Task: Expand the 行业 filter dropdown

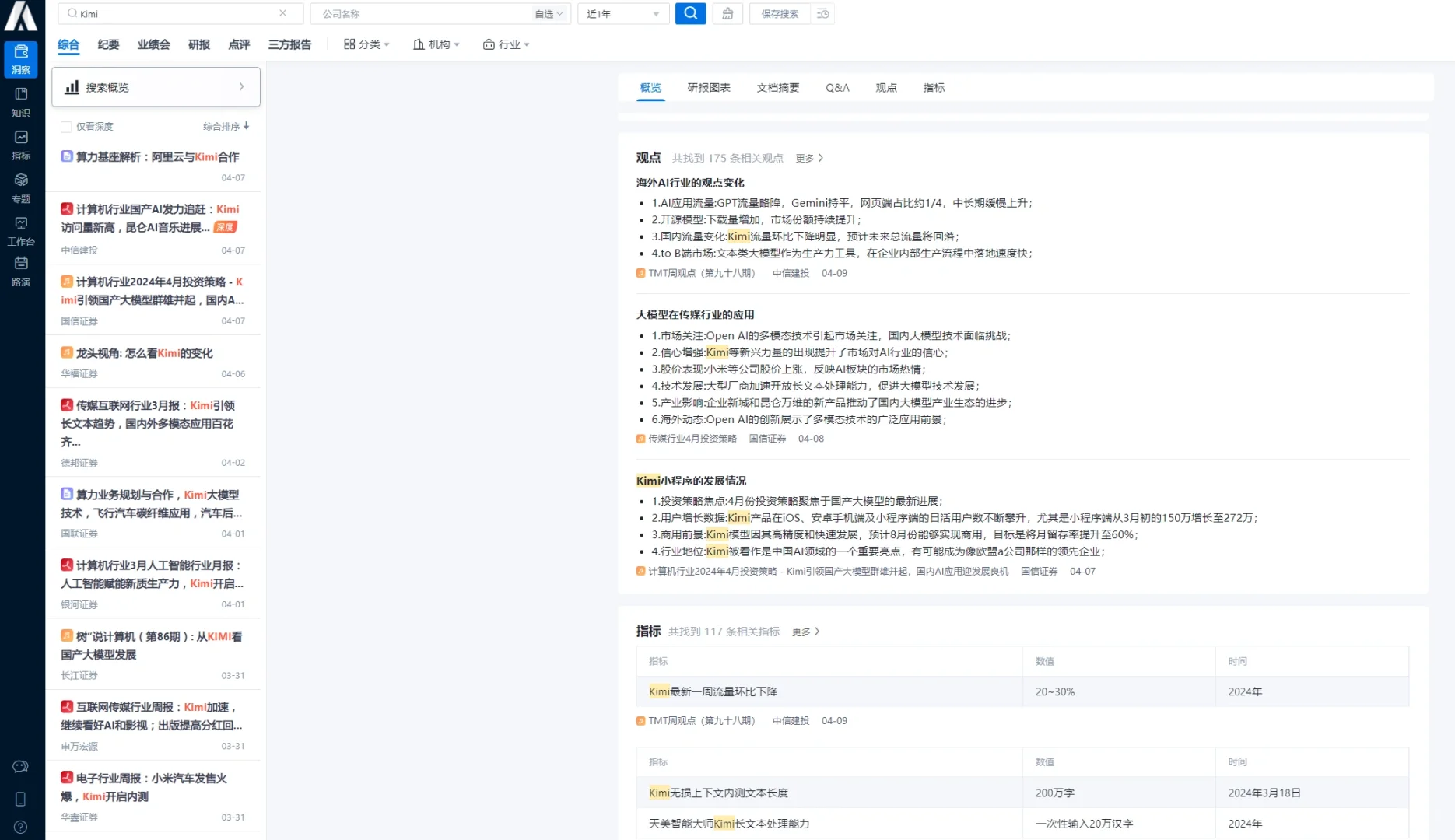Action: tap(507, 44)
